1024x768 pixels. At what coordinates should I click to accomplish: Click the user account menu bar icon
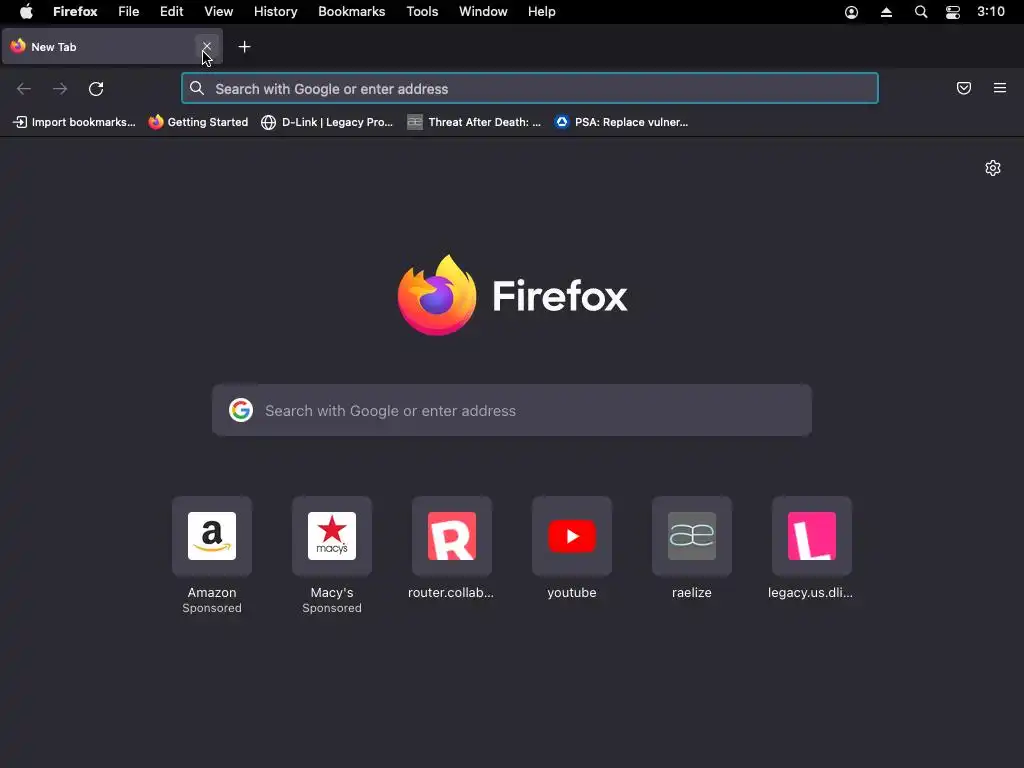(852, 12)
